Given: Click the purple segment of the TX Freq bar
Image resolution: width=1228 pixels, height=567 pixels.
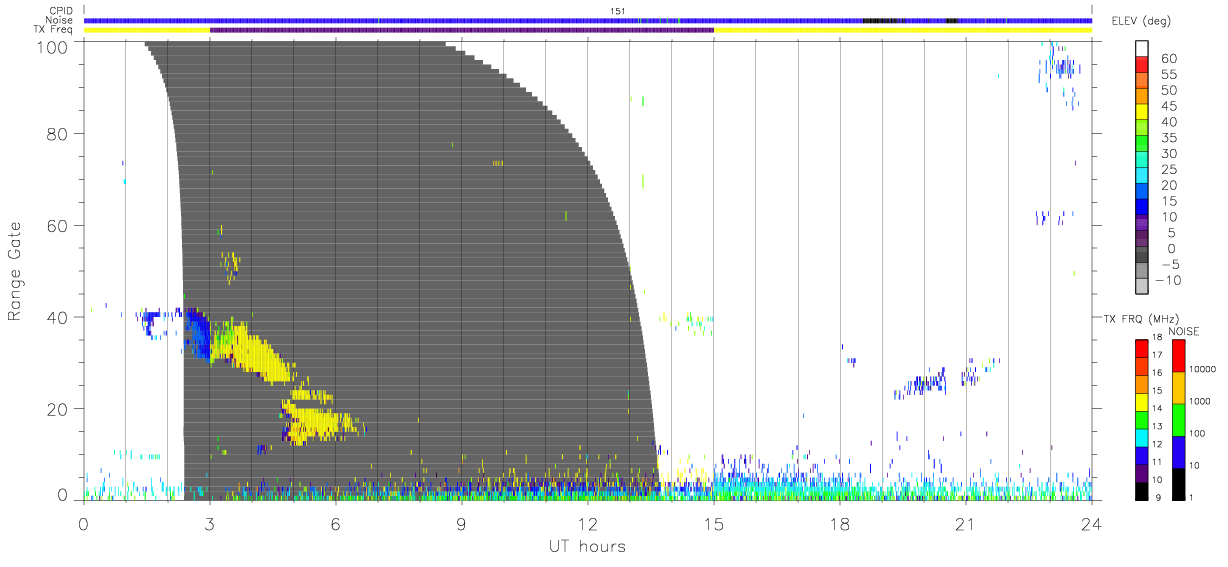Looking at the screenshot, I should pyautogui.click(x=462, y=30).
